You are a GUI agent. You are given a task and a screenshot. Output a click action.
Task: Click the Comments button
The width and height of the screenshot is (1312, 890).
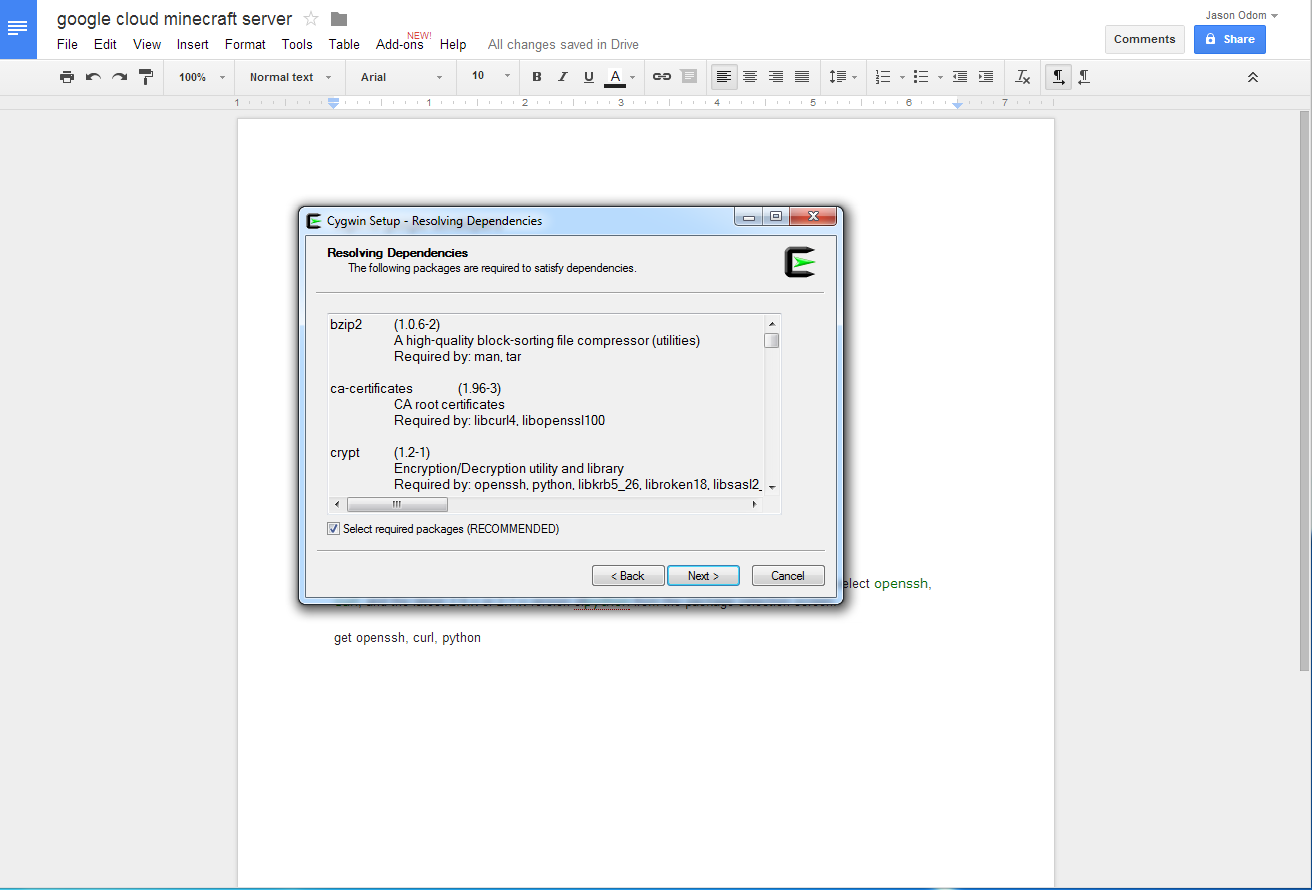coord(1144,39)
